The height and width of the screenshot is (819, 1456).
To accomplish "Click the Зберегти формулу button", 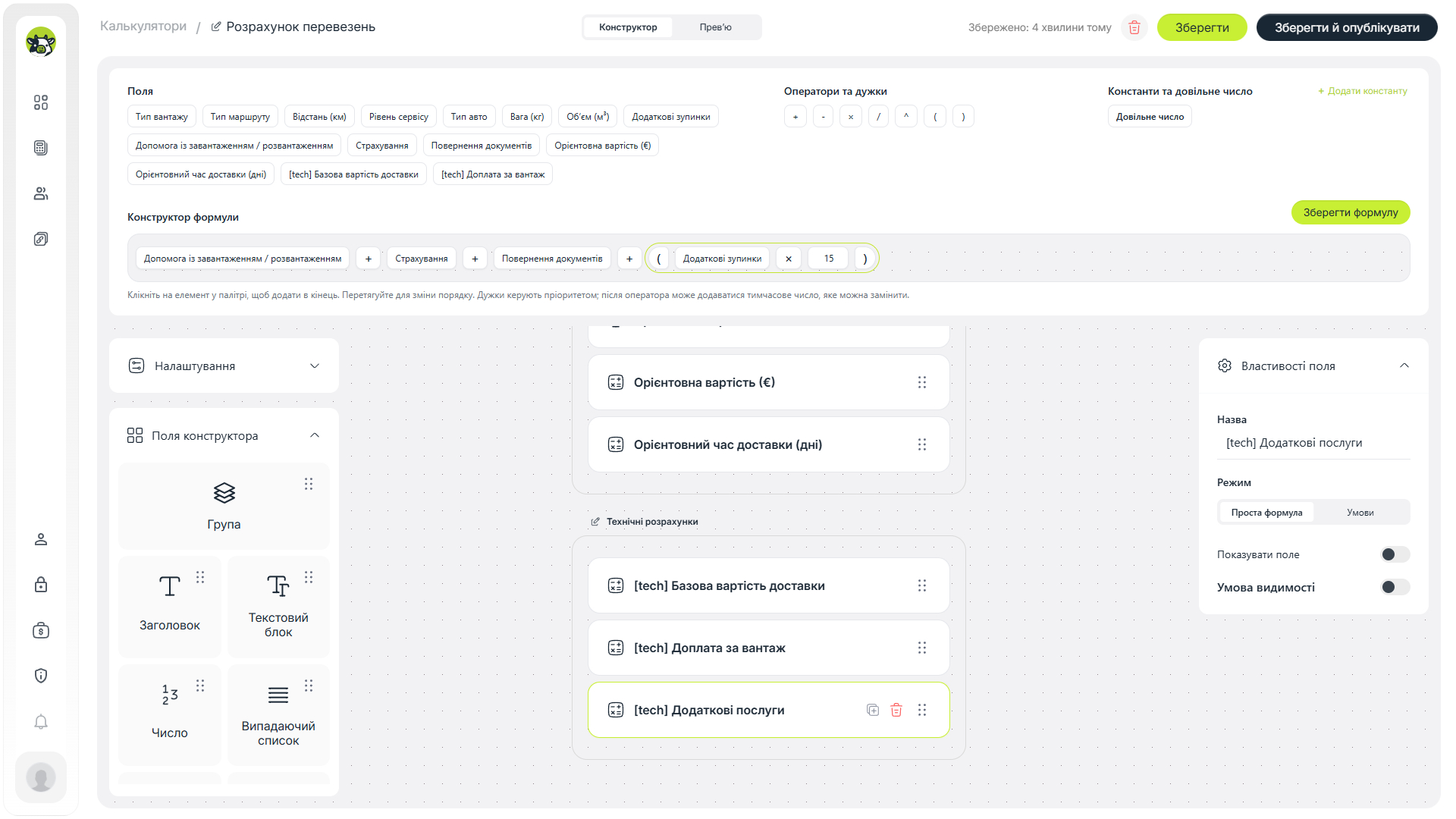I will click(1351, 212).
